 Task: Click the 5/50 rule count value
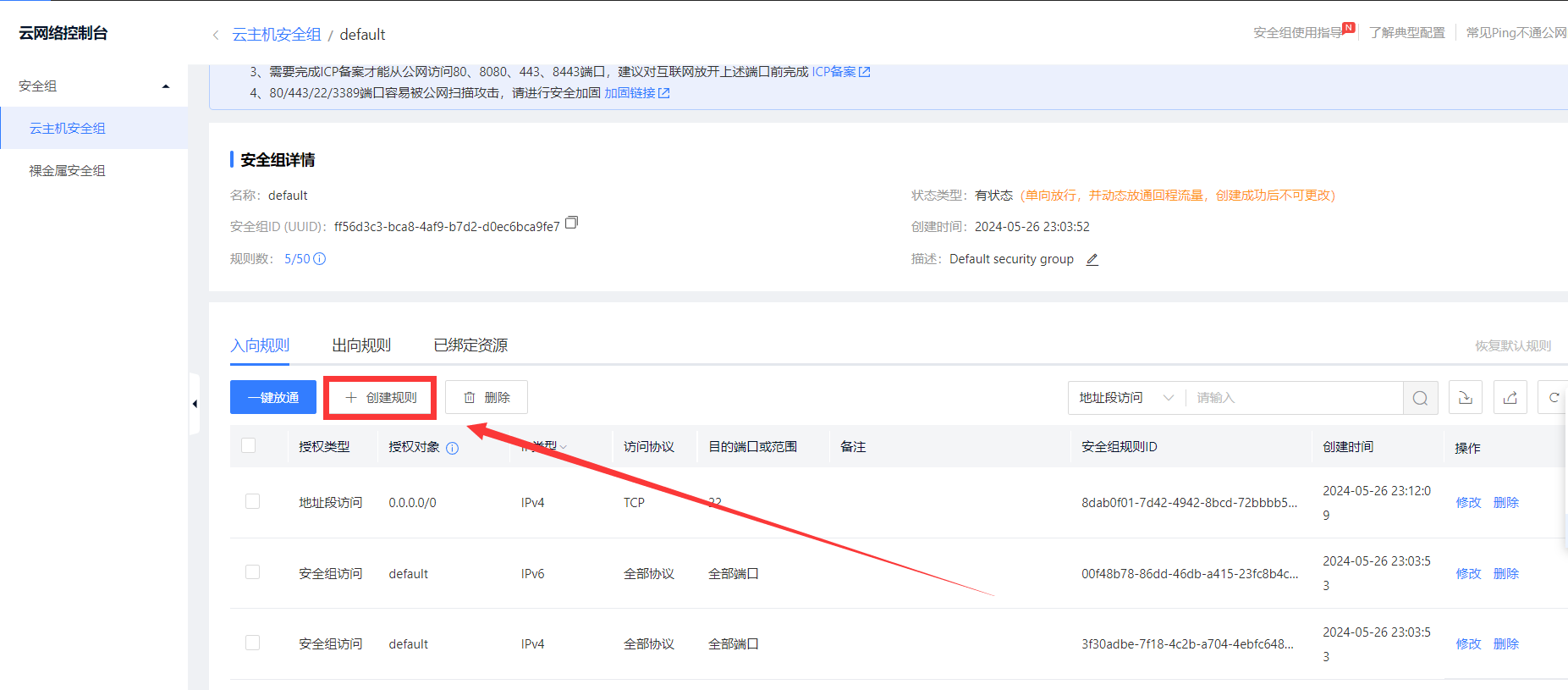tap(297, 259)
